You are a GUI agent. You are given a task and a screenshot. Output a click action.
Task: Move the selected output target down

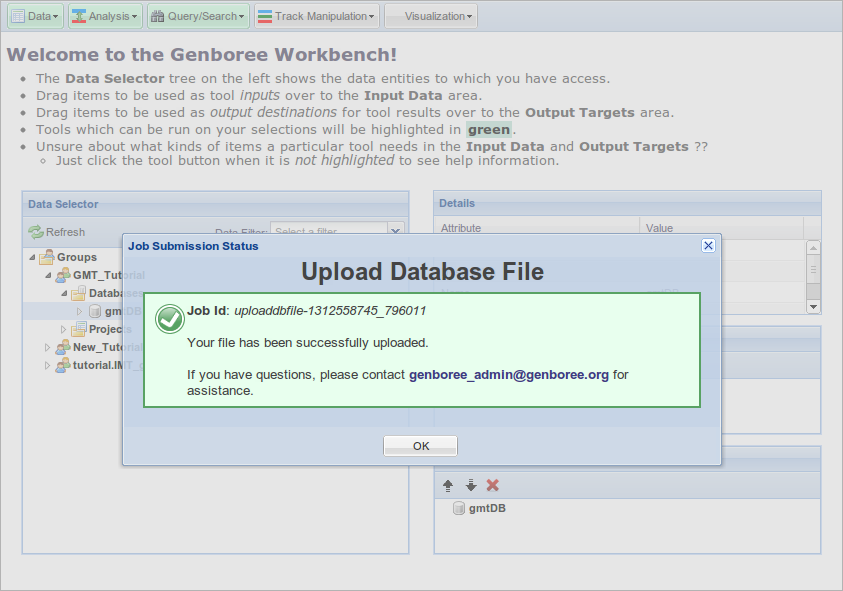(471, 486)
